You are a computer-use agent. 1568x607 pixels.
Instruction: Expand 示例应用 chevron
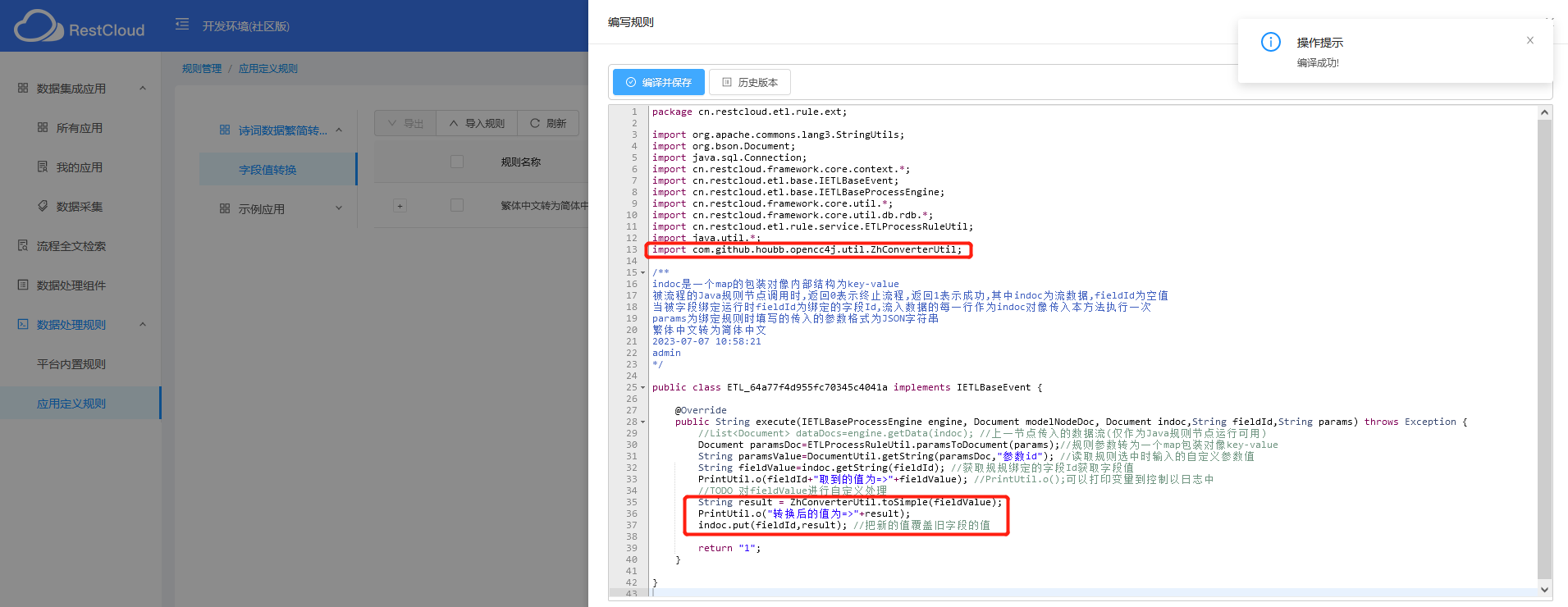(339, 208)
